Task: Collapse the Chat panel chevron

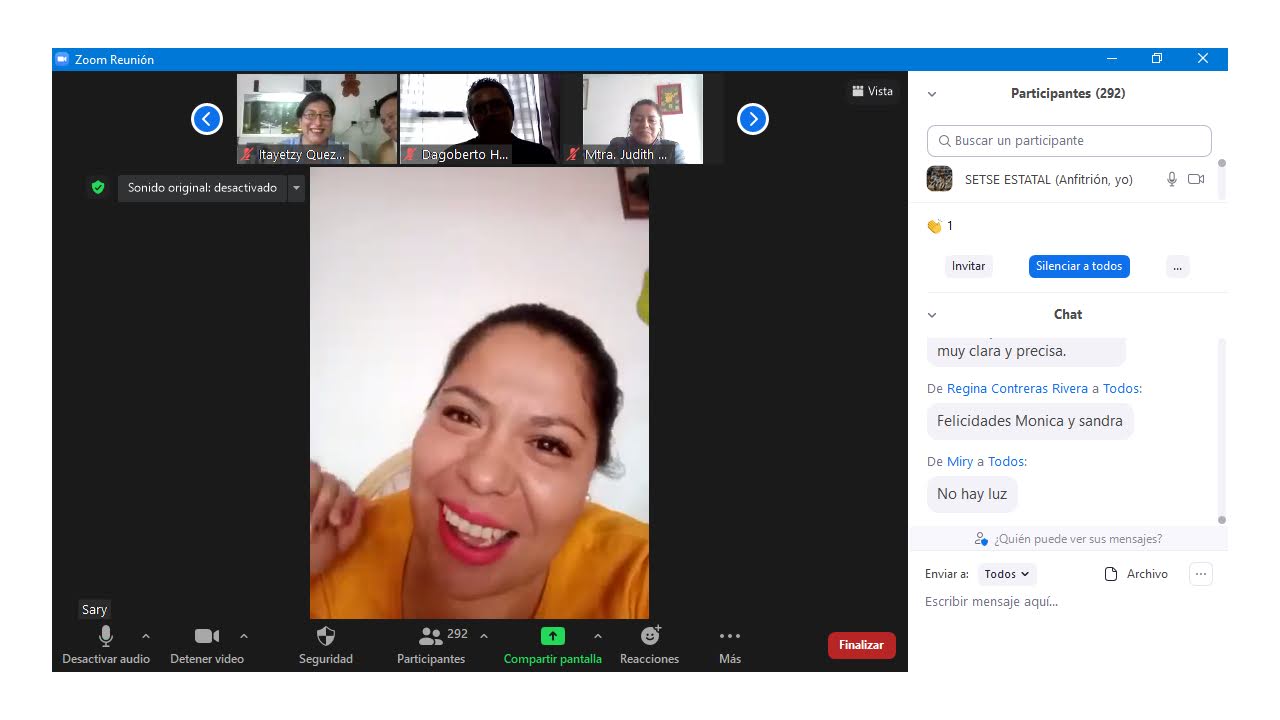Action: click(932, 315)
